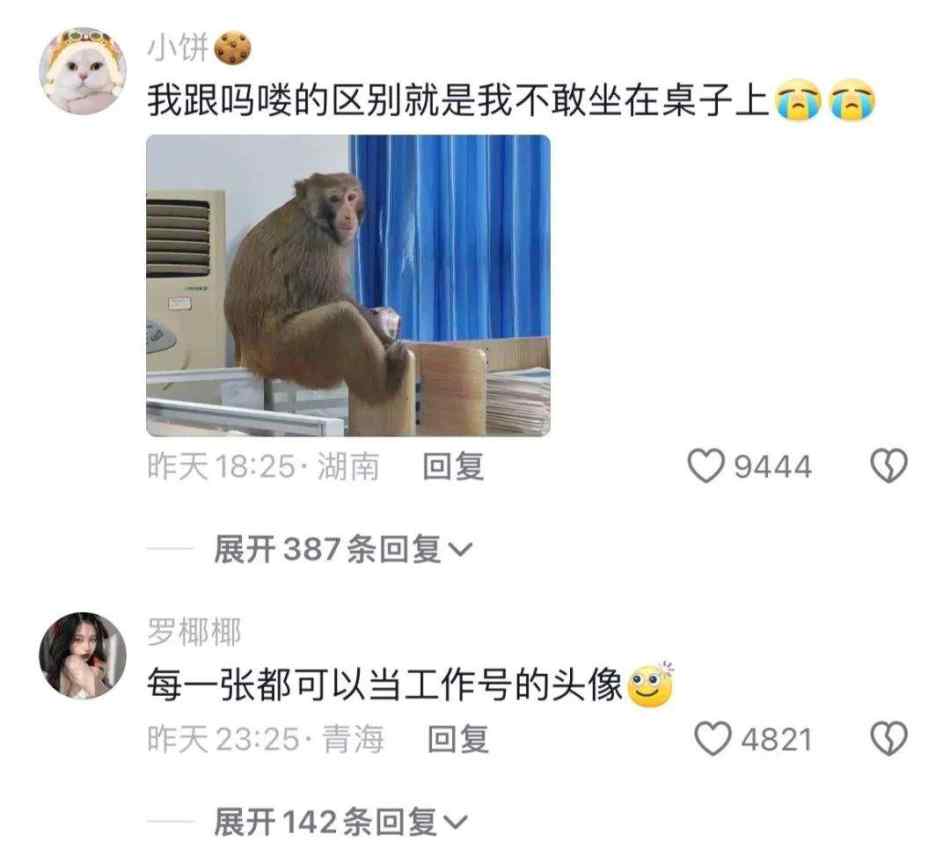950x864 pixels.
Task: Click chevron next to 展开387条回复
Action: pos(460,550)
